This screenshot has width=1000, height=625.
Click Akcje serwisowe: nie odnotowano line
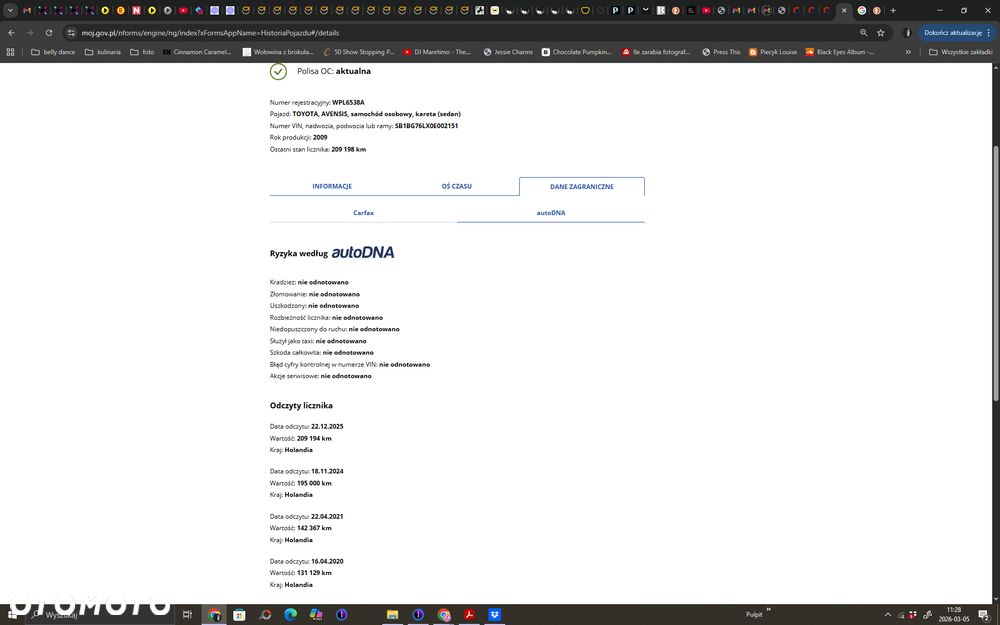coord(321,376)
